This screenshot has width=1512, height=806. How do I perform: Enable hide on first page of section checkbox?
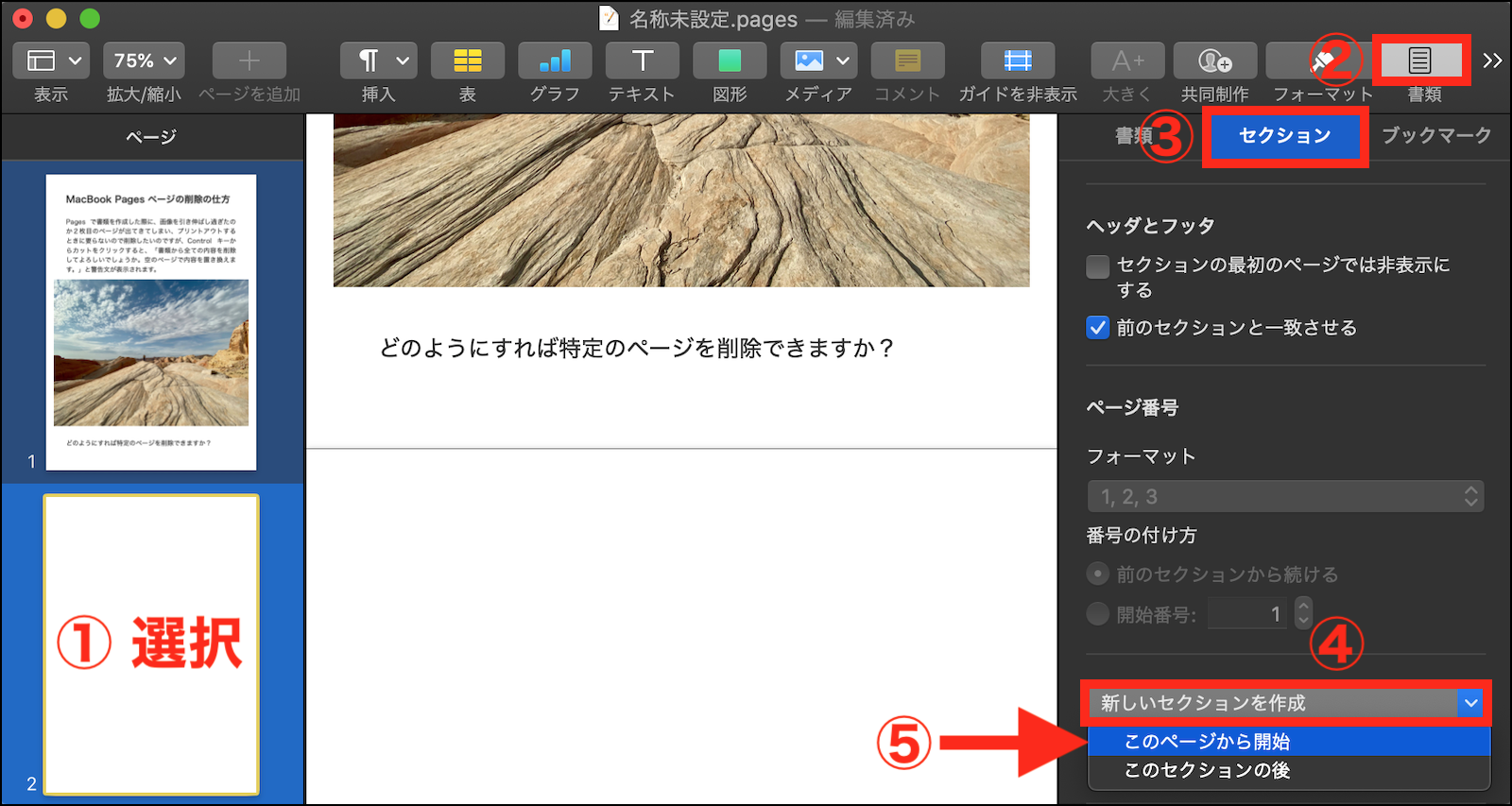click(x=1097, y=266)
